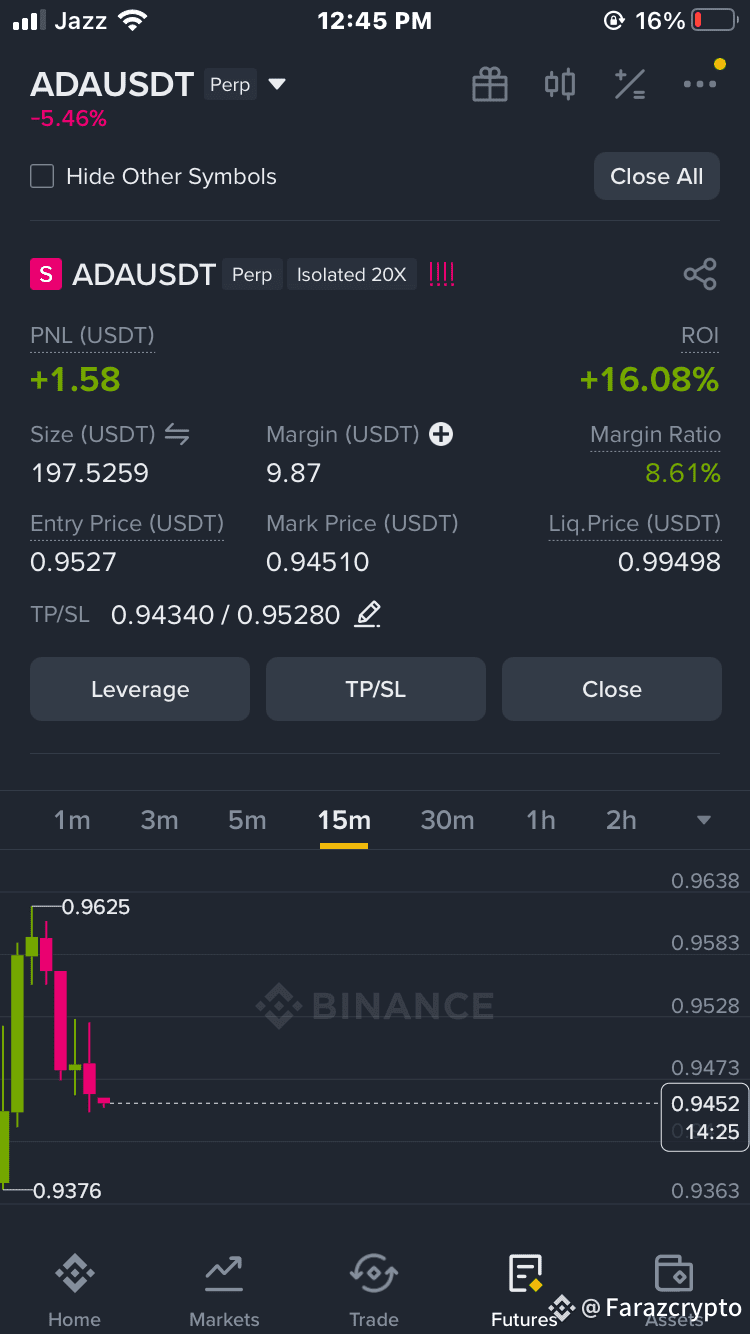Tap the 0.9625 high marker on chart
Screen dimensions: 750x1334
tap(96, 907)
